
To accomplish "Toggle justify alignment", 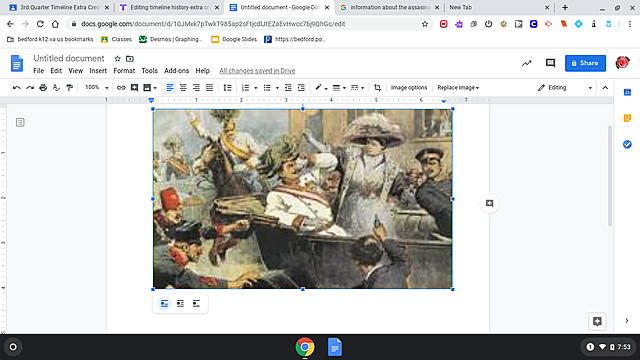I will (x=209, y=88).
